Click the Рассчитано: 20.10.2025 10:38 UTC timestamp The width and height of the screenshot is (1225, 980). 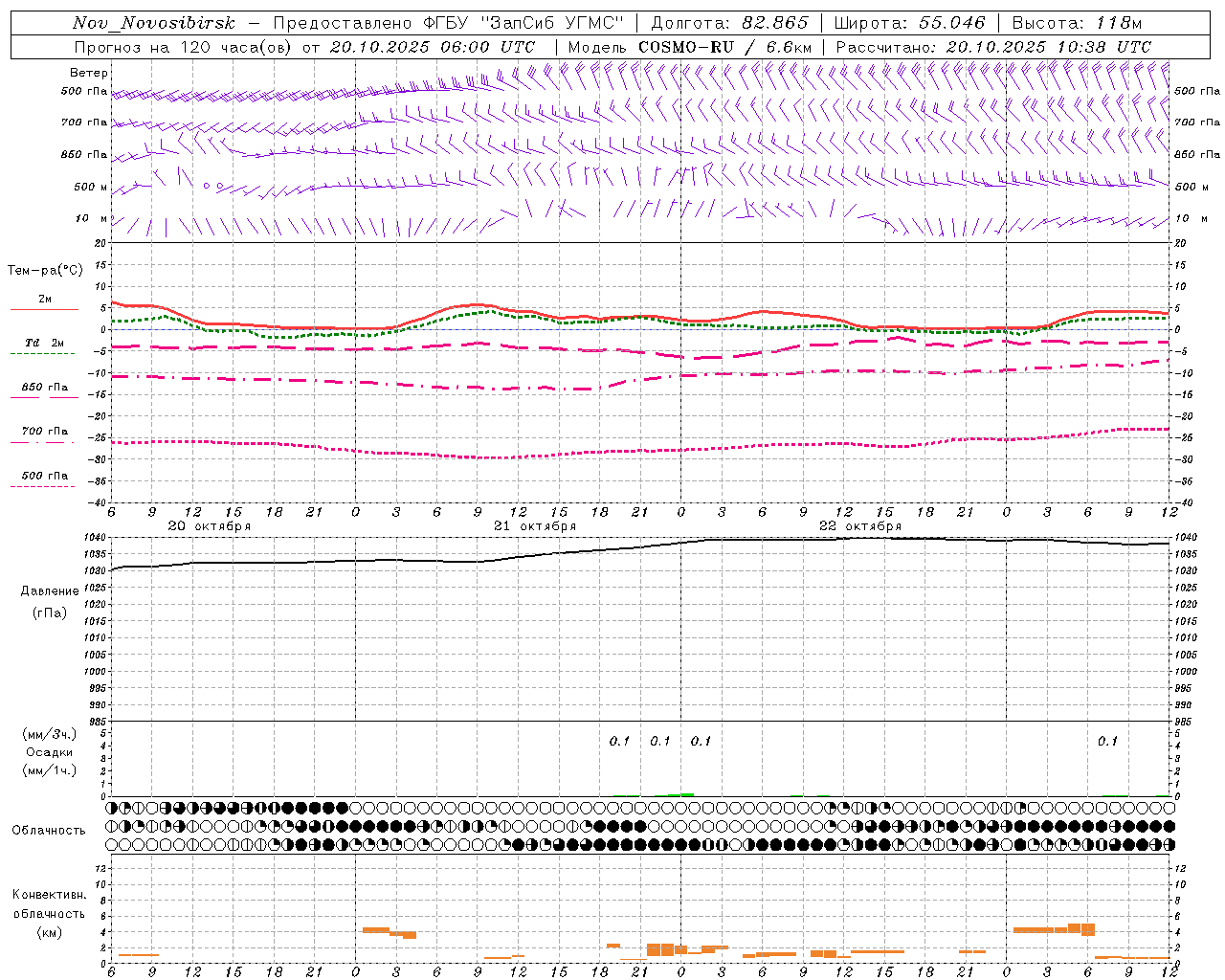[x=993, y=47]
